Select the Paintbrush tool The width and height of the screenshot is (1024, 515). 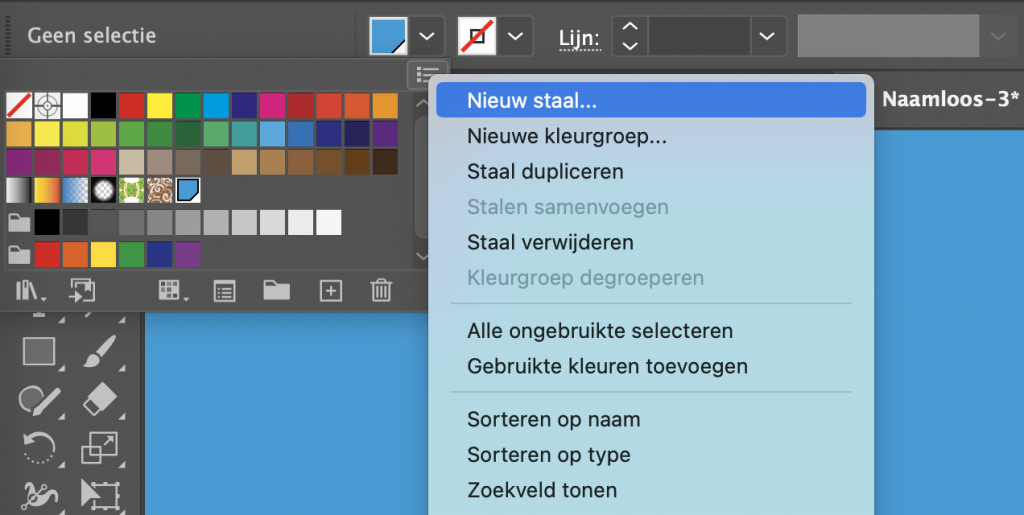pyautogui.click(x=100, y=352)
